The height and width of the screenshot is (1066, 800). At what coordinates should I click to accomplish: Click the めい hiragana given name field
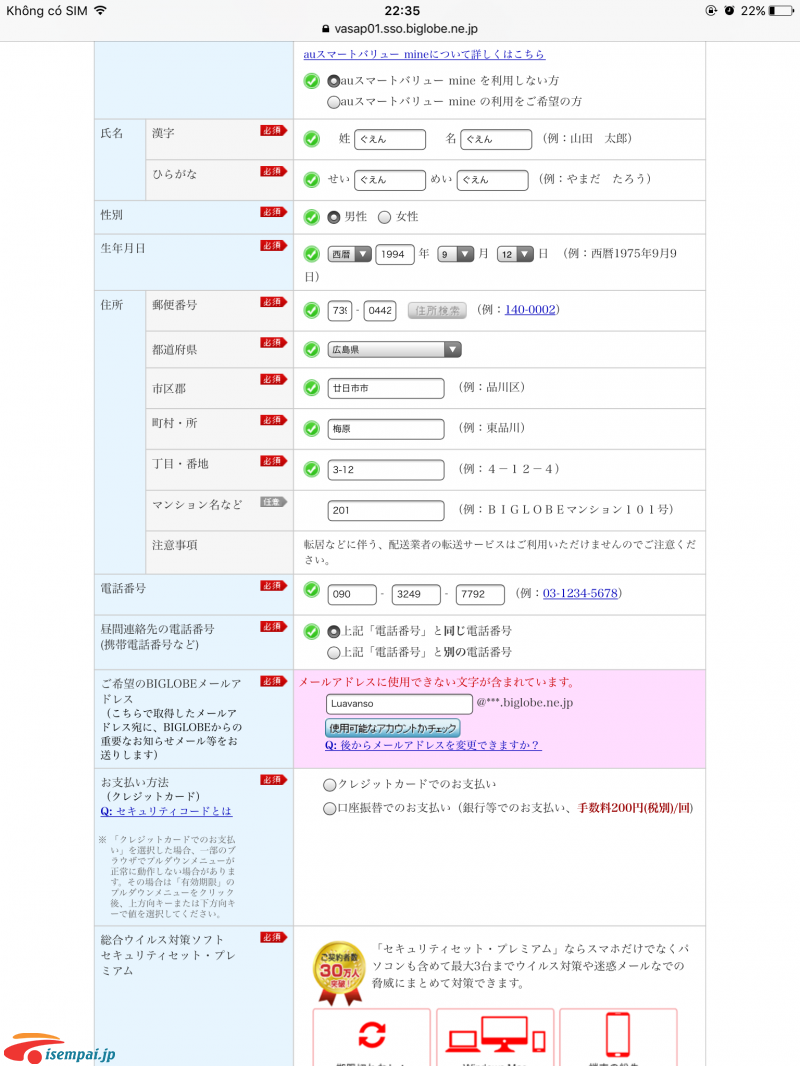pyautogui.click(x=493, y=179)
